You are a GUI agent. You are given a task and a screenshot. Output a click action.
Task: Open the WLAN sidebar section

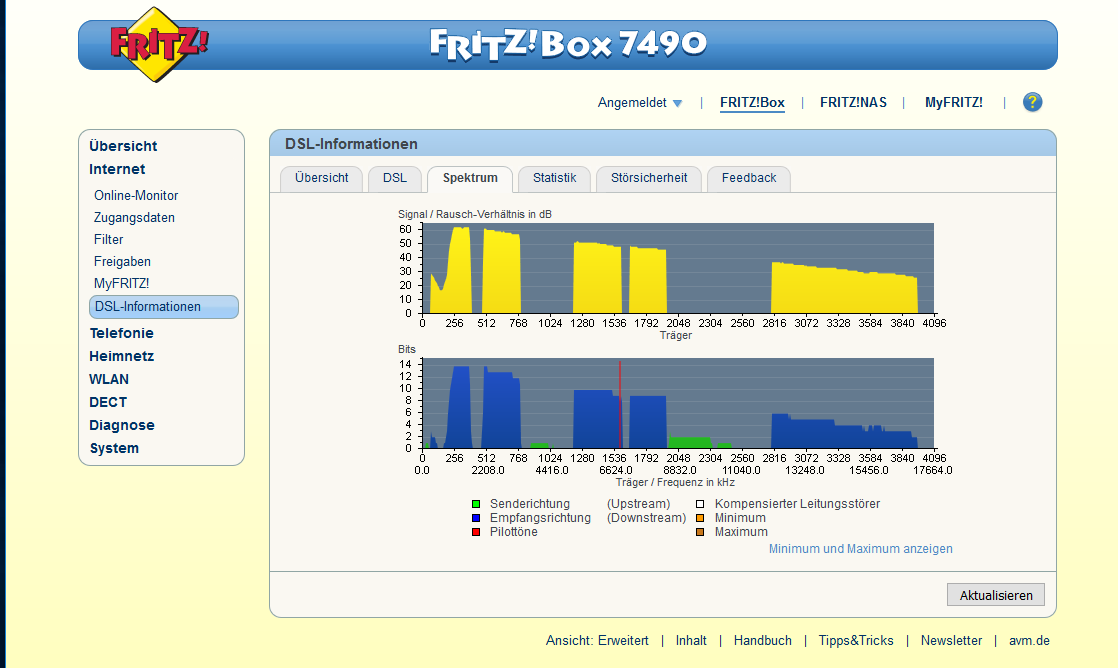click(x=108, y=379)
